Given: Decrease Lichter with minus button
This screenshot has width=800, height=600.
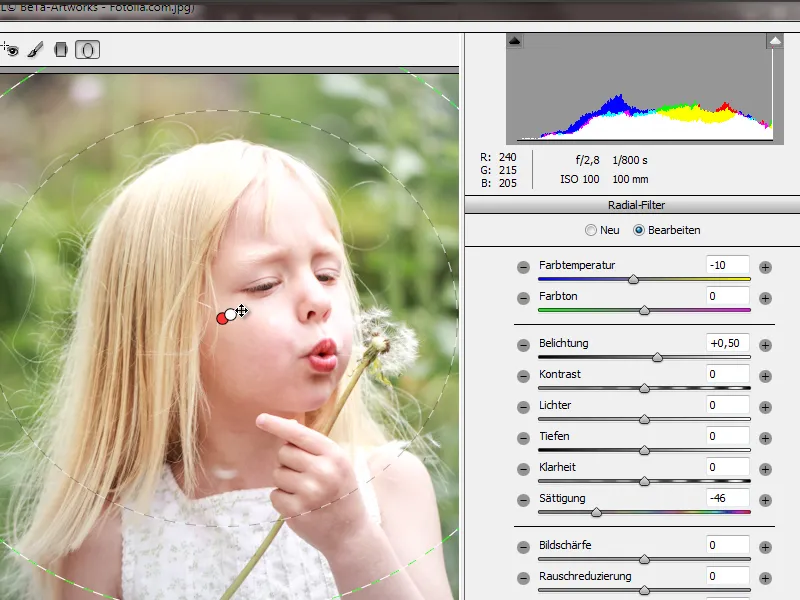Looking at the screenshot, I should coord(523,407).
